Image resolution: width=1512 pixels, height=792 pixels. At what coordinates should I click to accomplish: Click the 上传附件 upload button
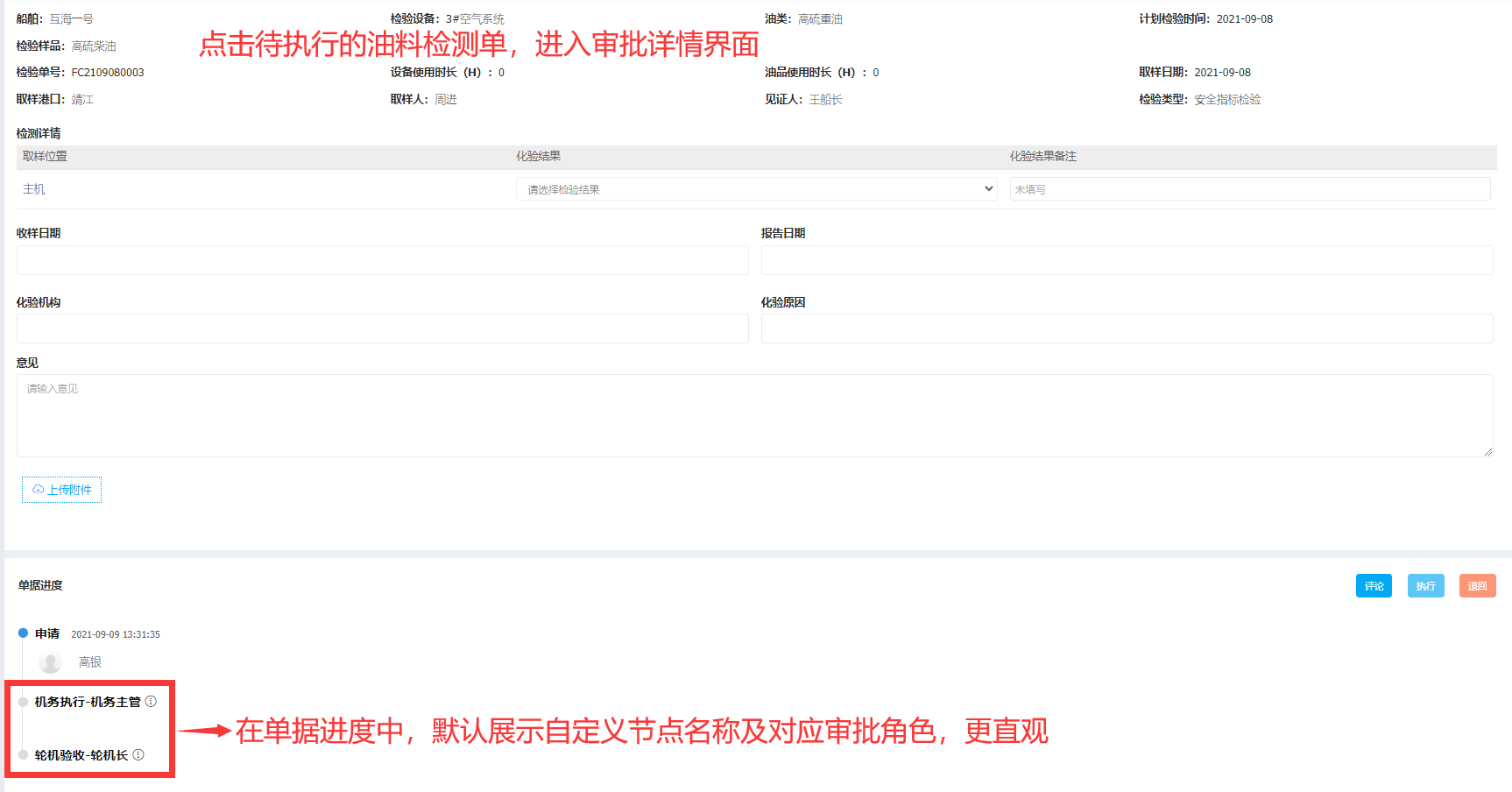coord(61,490)
